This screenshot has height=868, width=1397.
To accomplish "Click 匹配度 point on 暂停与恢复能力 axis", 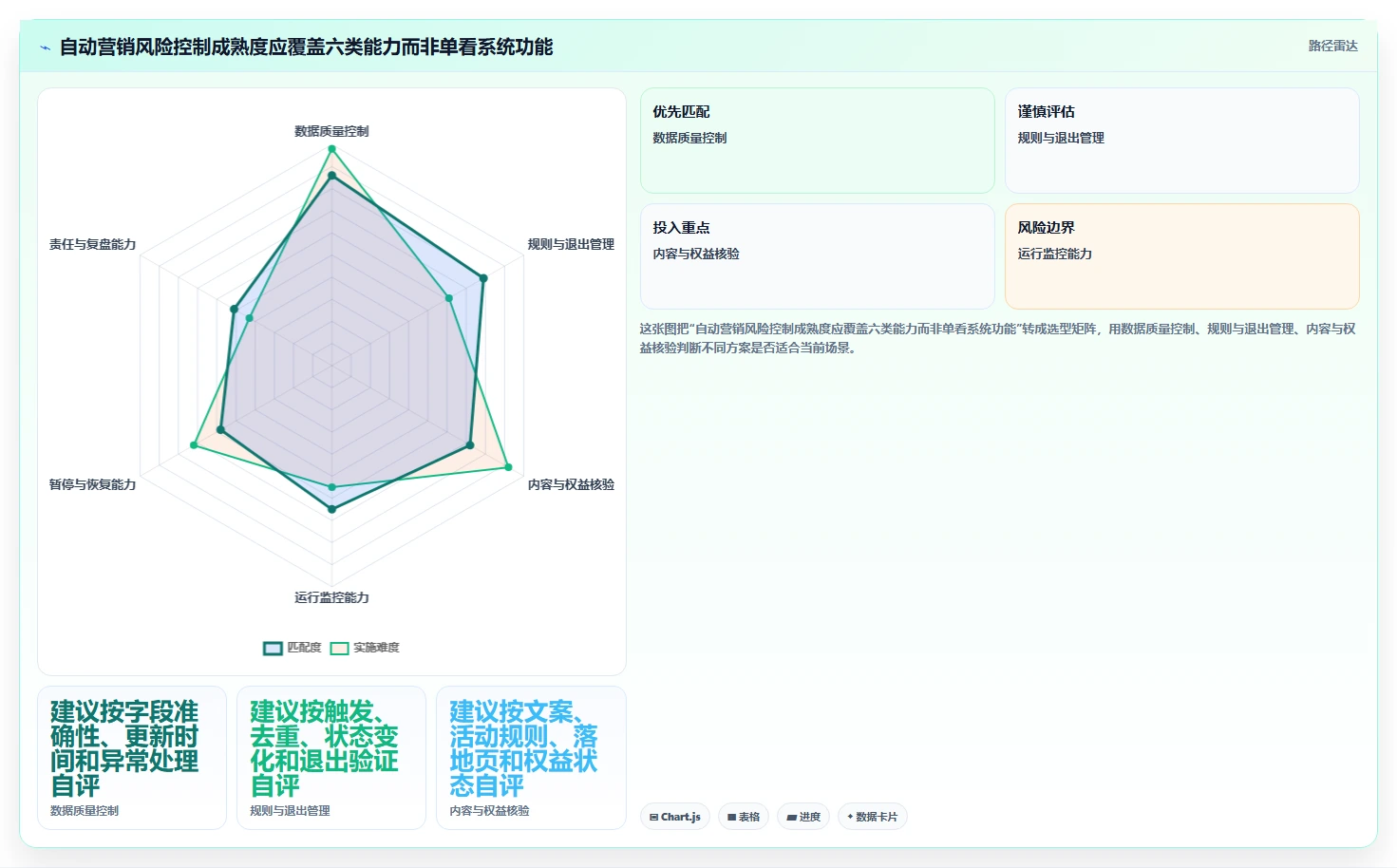I will tap(220, 430).
